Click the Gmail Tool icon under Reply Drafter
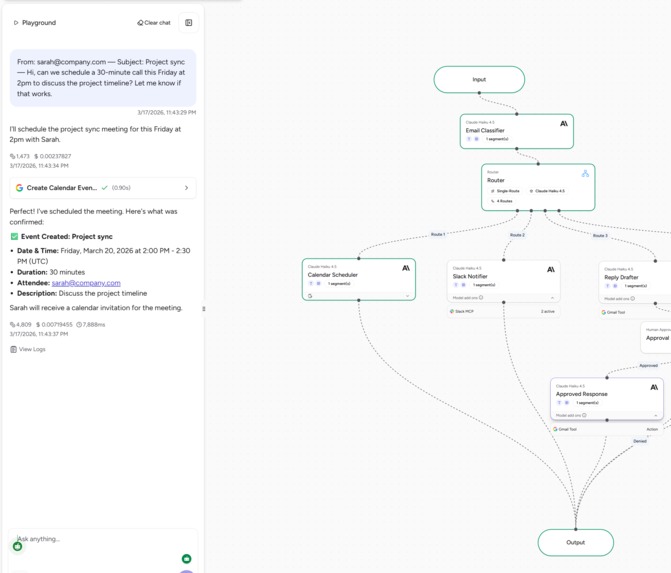 tap(603, 312)
